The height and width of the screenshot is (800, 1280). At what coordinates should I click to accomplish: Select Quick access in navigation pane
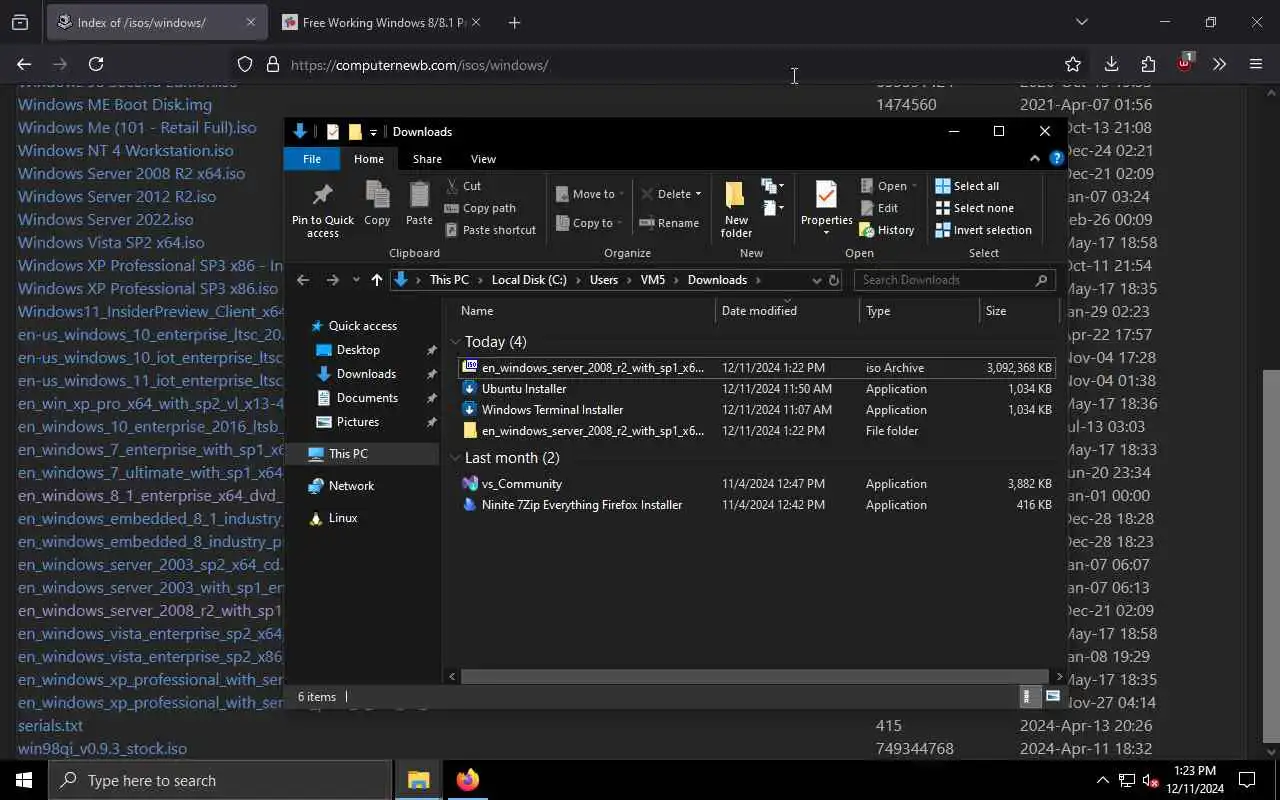point(362,326)
